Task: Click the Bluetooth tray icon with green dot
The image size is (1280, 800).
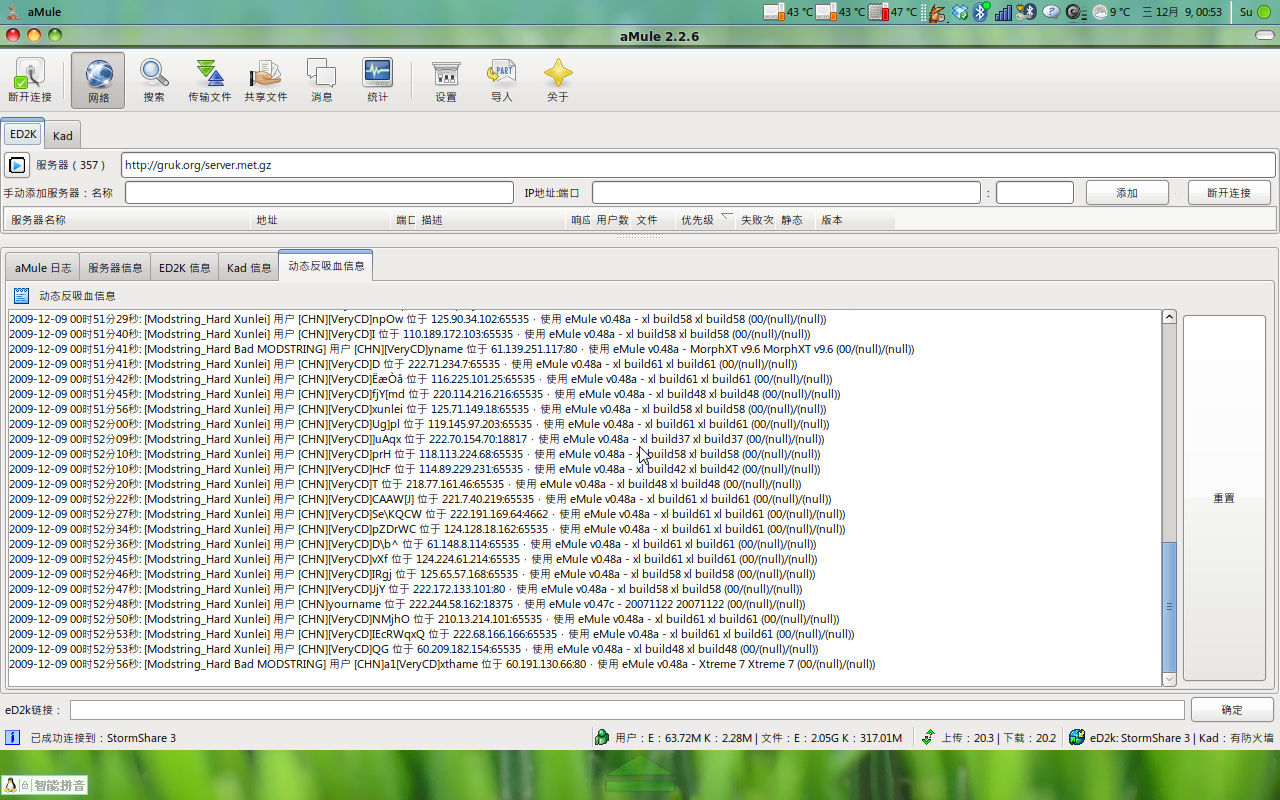Action: tap(982, 12)
